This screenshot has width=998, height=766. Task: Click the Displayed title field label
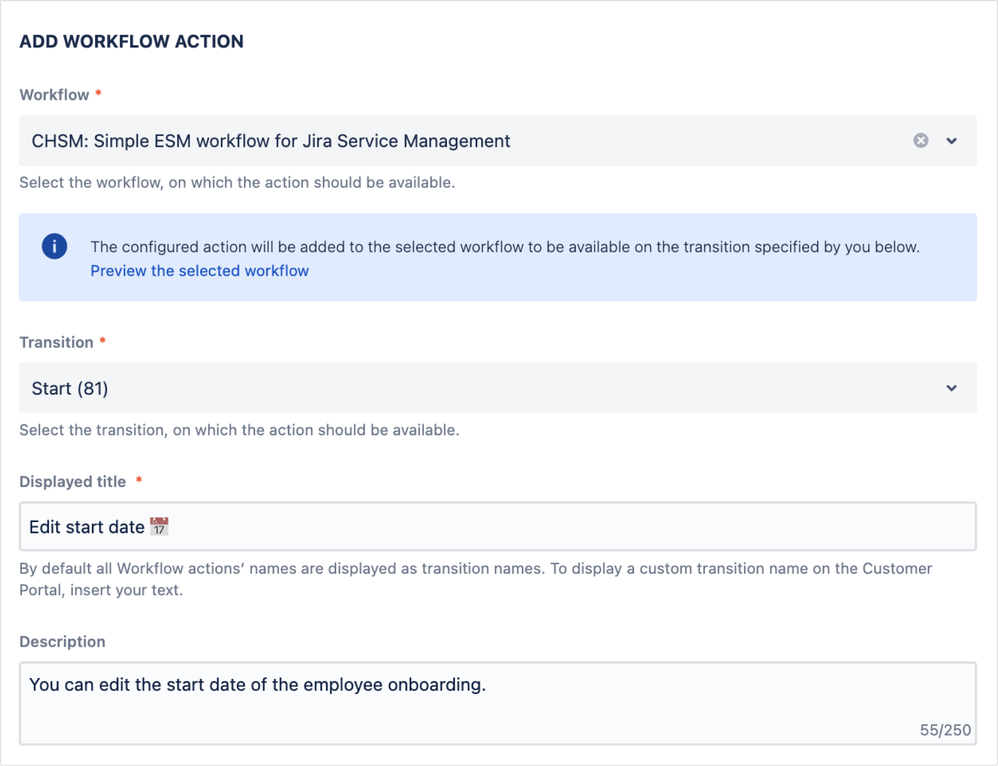(72, 482)
